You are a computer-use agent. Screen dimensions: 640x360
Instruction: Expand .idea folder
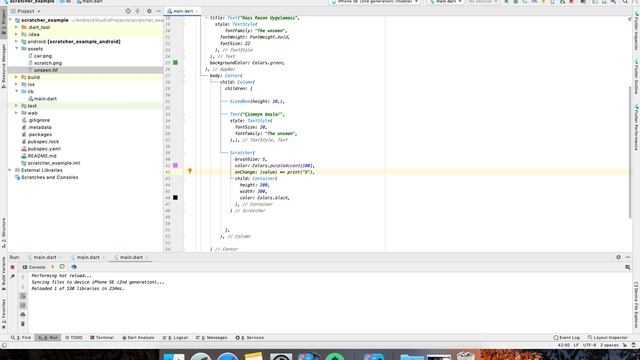16,34
